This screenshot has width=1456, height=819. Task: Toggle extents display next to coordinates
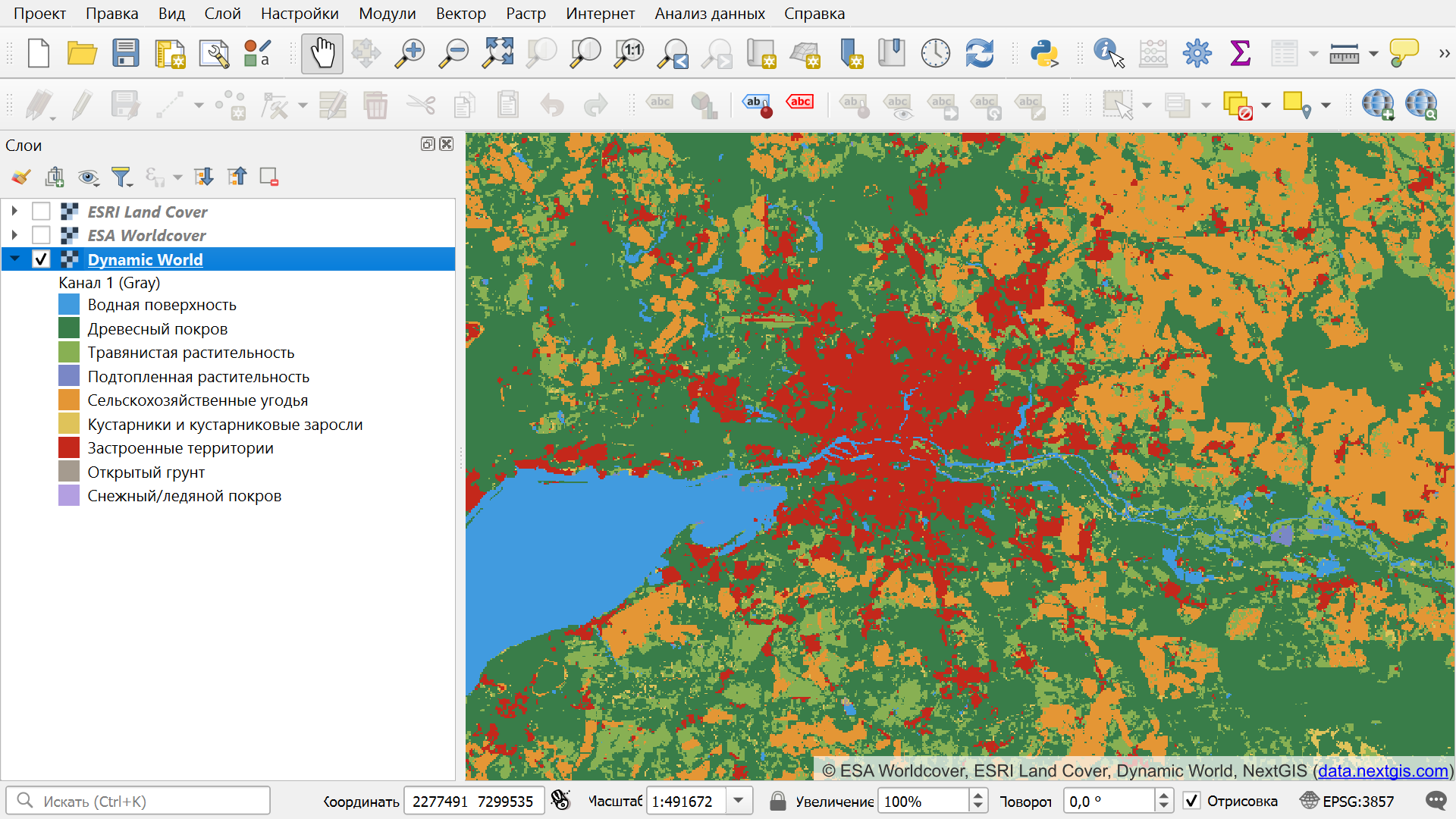pyautogui.click(x=560, y=801)
